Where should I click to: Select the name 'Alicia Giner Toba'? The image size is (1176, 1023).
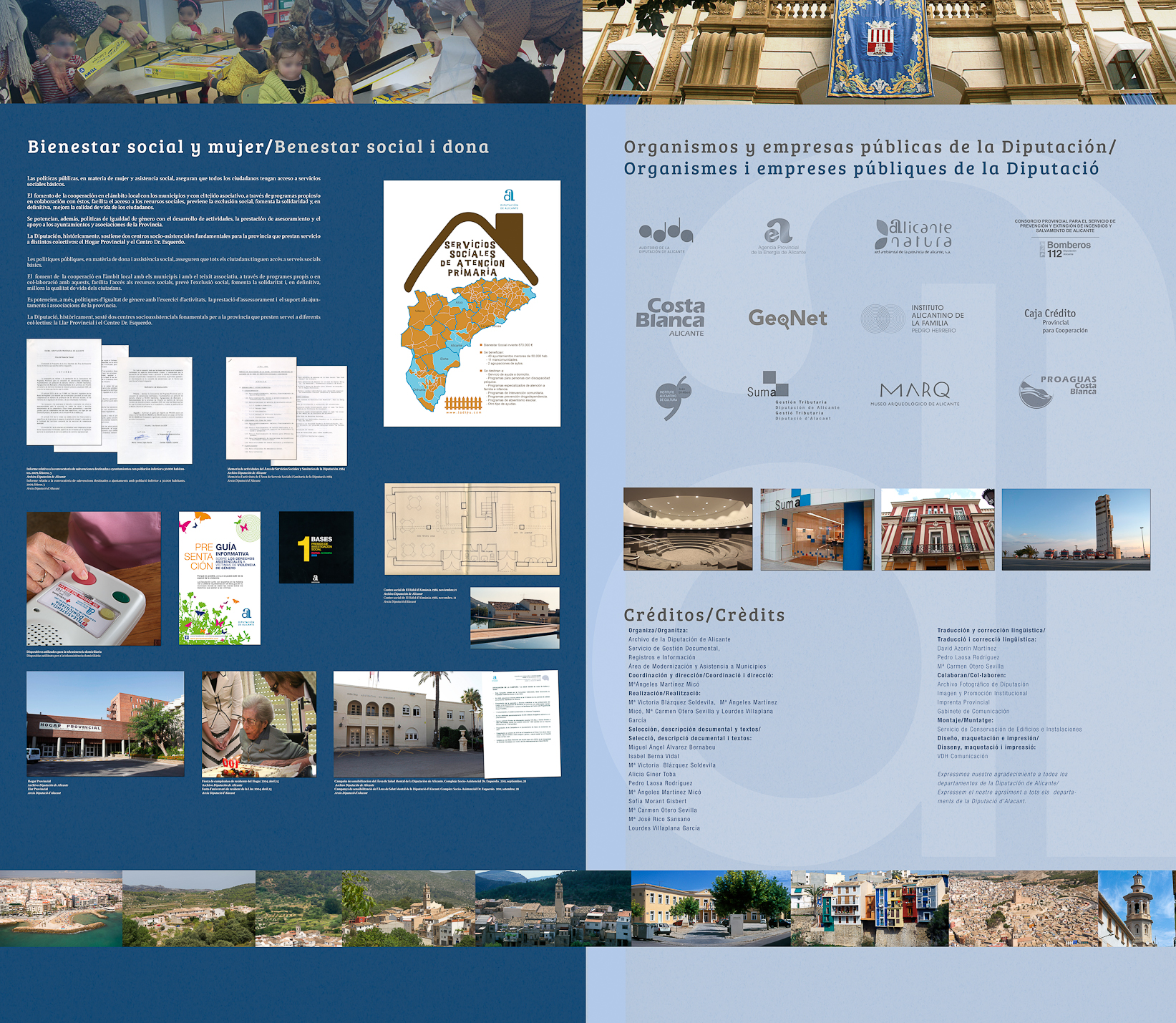pyautogui.click(x=651, y=774)
